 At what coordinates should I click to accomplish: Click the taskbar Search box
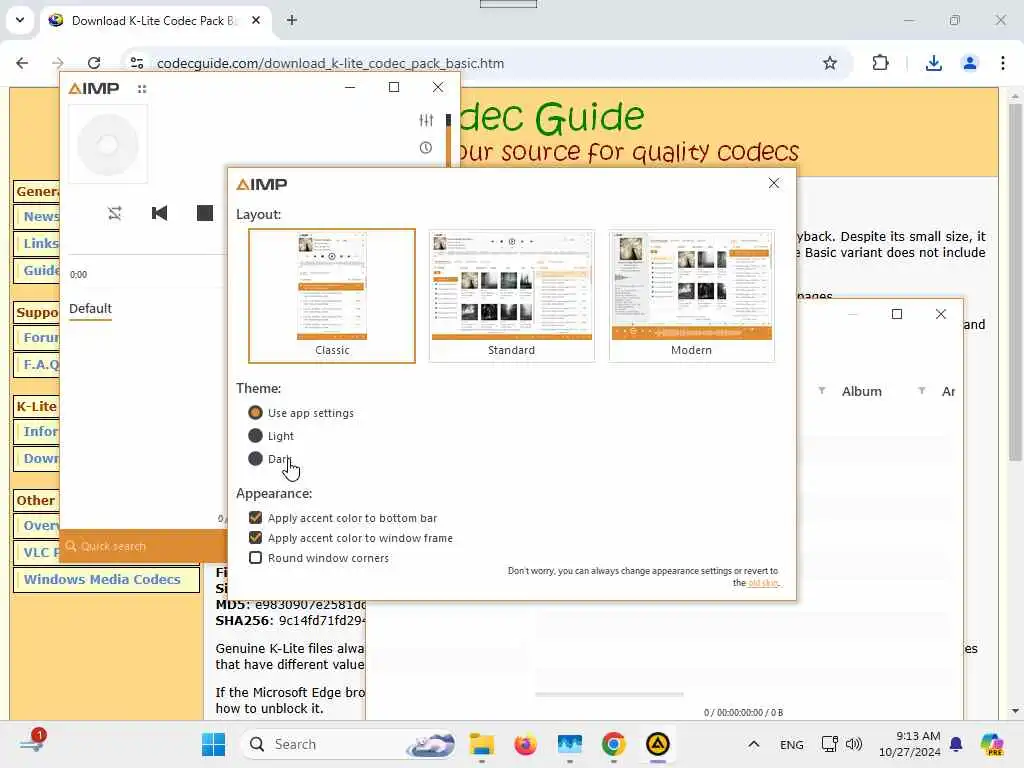pos(349,744)
